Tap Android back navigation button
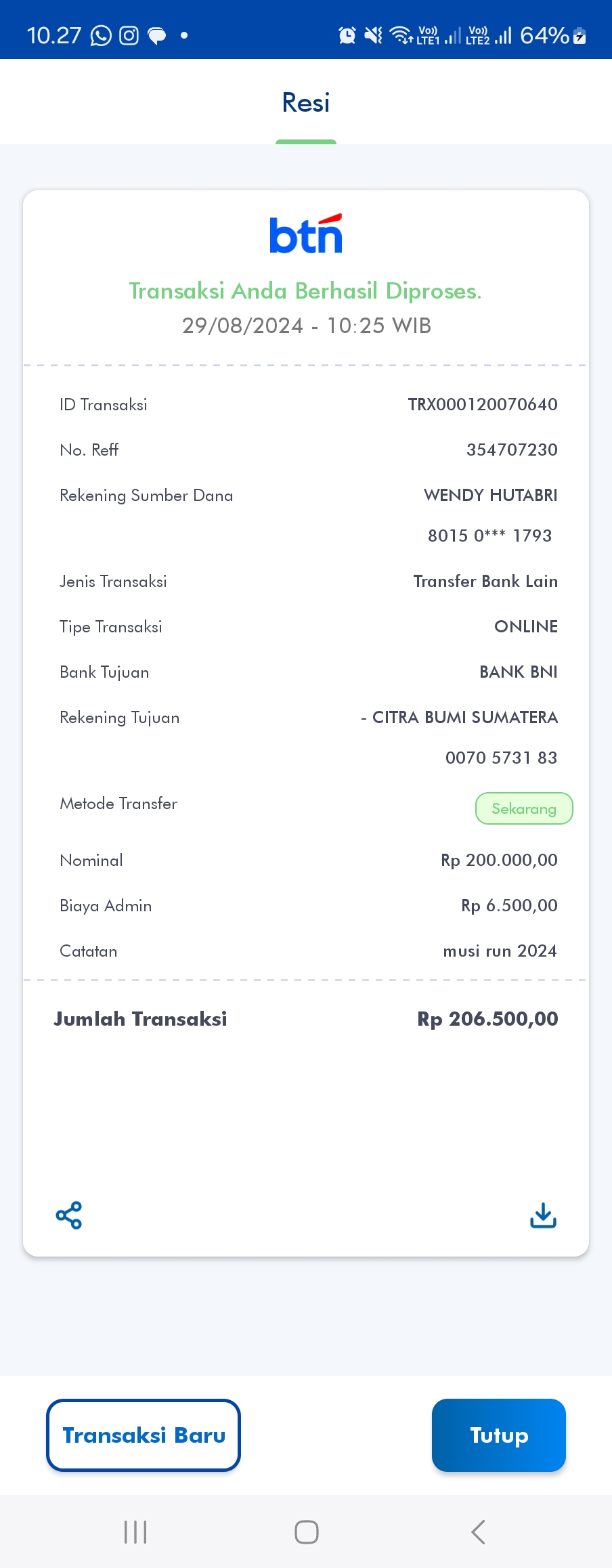612x1568 pixels. click(478, 1531)
